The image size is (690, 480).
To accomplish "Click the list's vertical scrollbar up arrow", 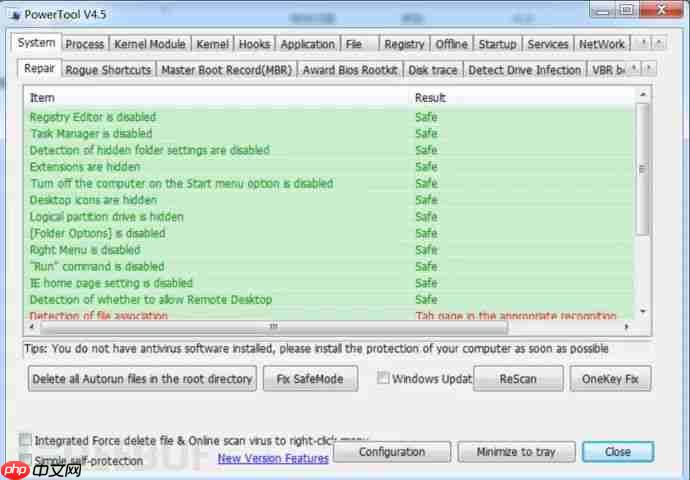I will point(643,94).
